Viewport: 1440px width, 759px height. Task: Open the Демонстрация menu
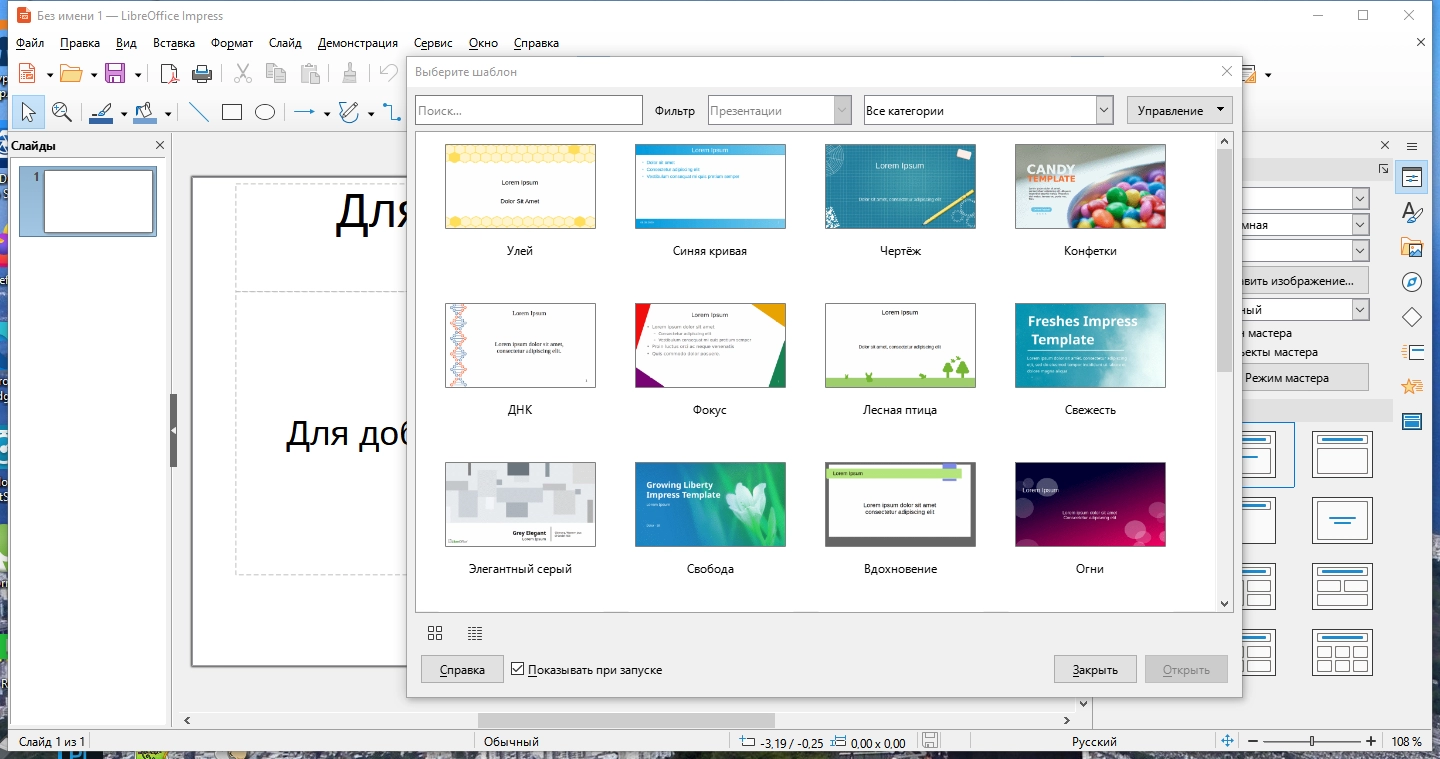(358, 43)
